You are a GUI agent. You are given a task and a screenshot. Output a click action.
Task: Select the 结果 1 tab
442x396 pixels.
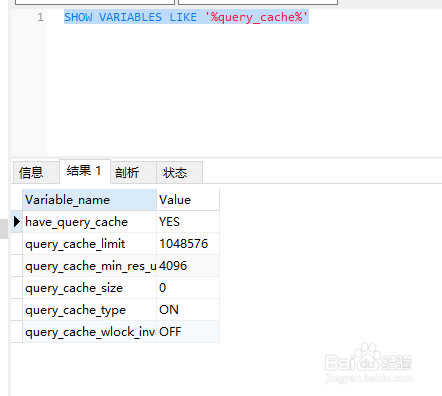85,171
